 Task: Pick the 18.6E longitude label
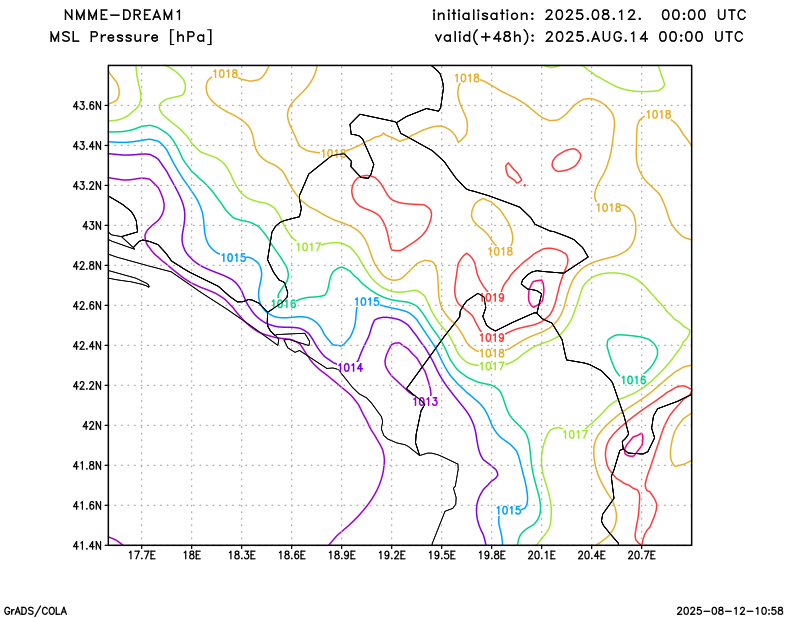tap(291, 555)
